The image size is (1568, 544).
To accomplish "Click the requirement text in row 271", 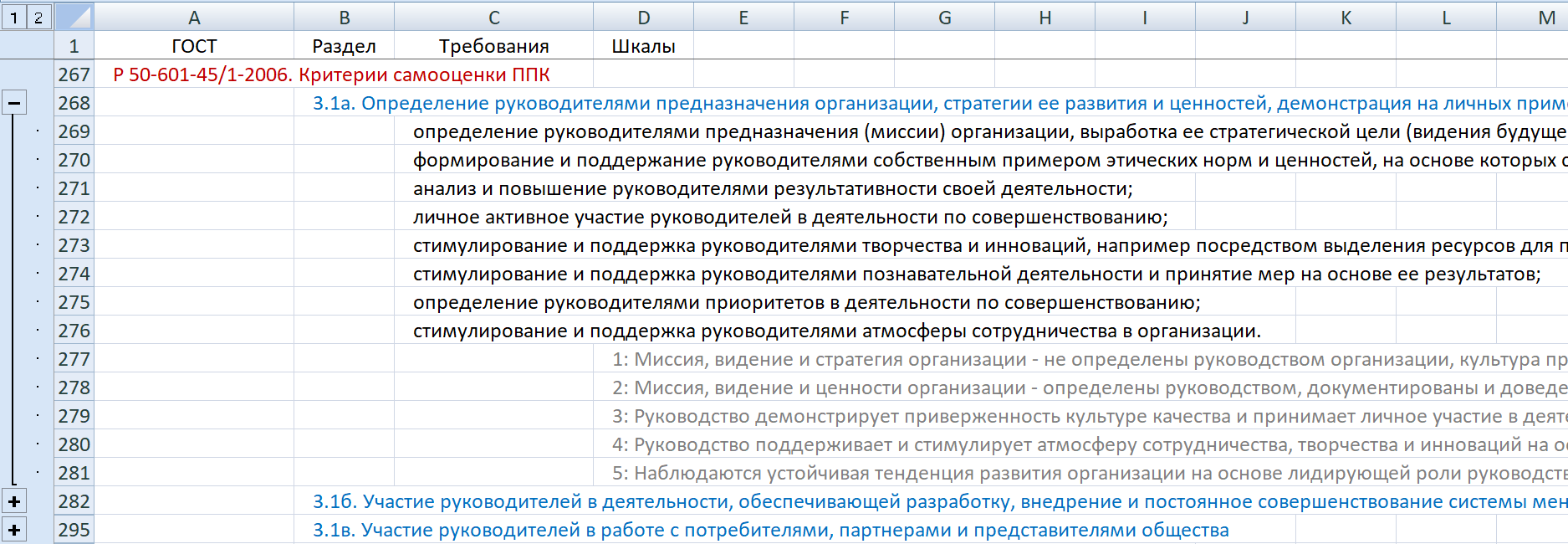I will pyautogui.click(x=772, y=188).
